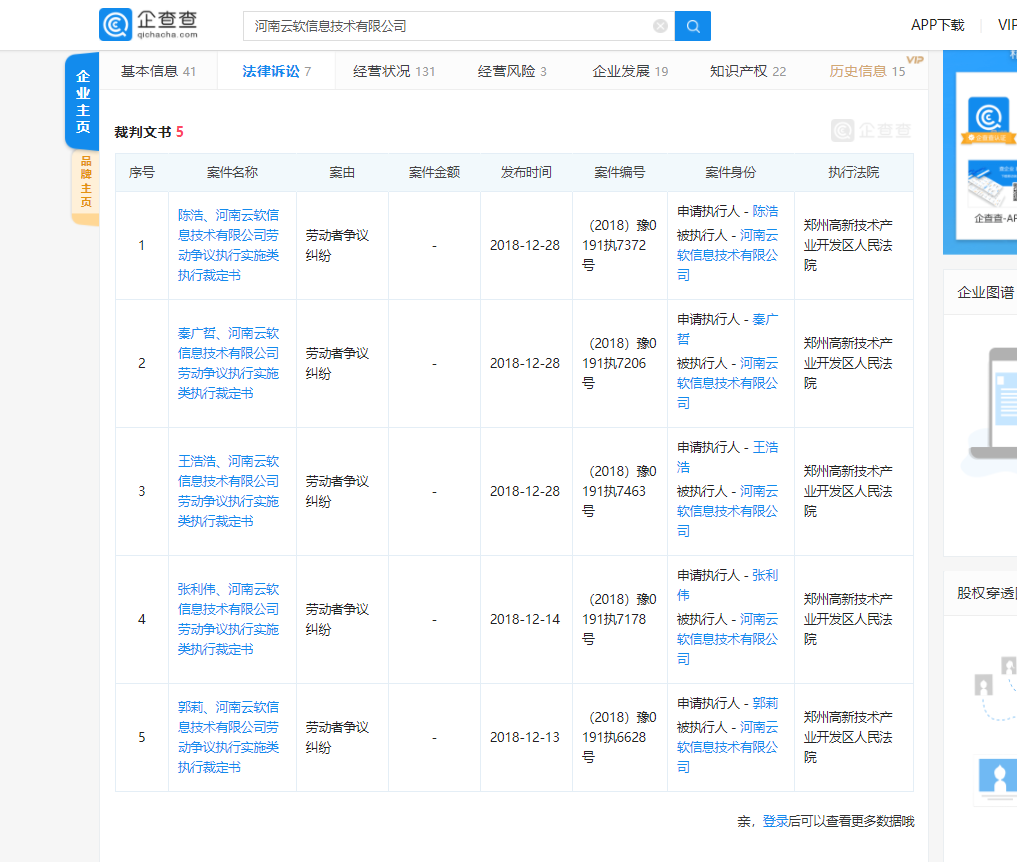Click case number 191执7178号 cell
This screenshot has height=862, width=1017.
619,619
